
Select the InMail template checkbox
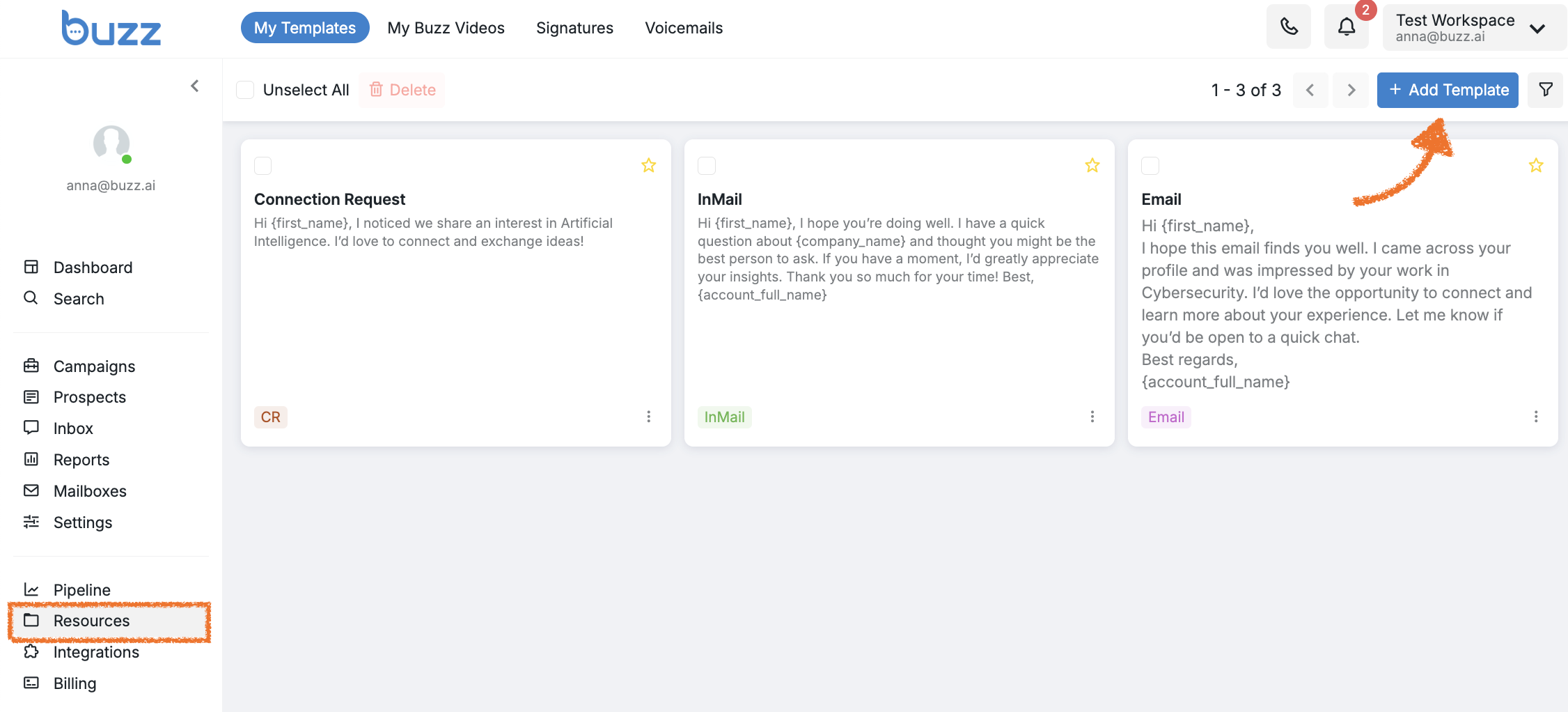coord(707,166)
